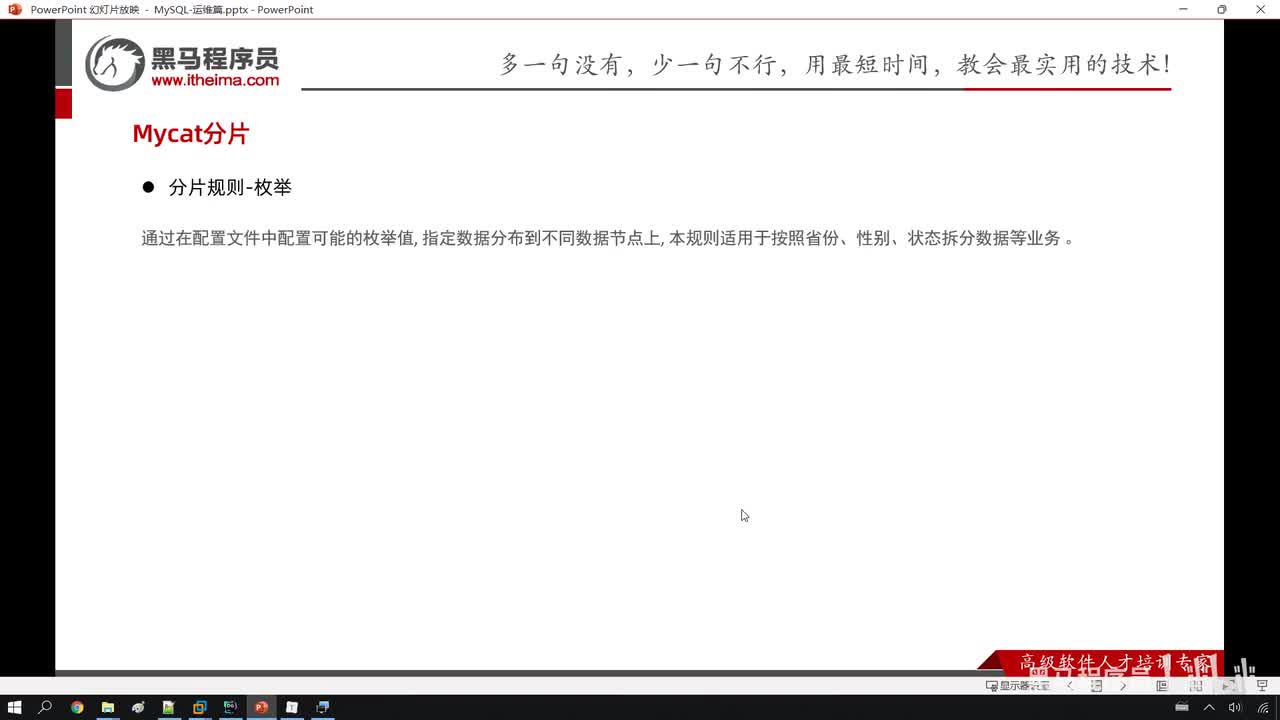Screen dimensions: 1280x720
Task: Open taskbar search magnifier
Action: coord(45,707)
